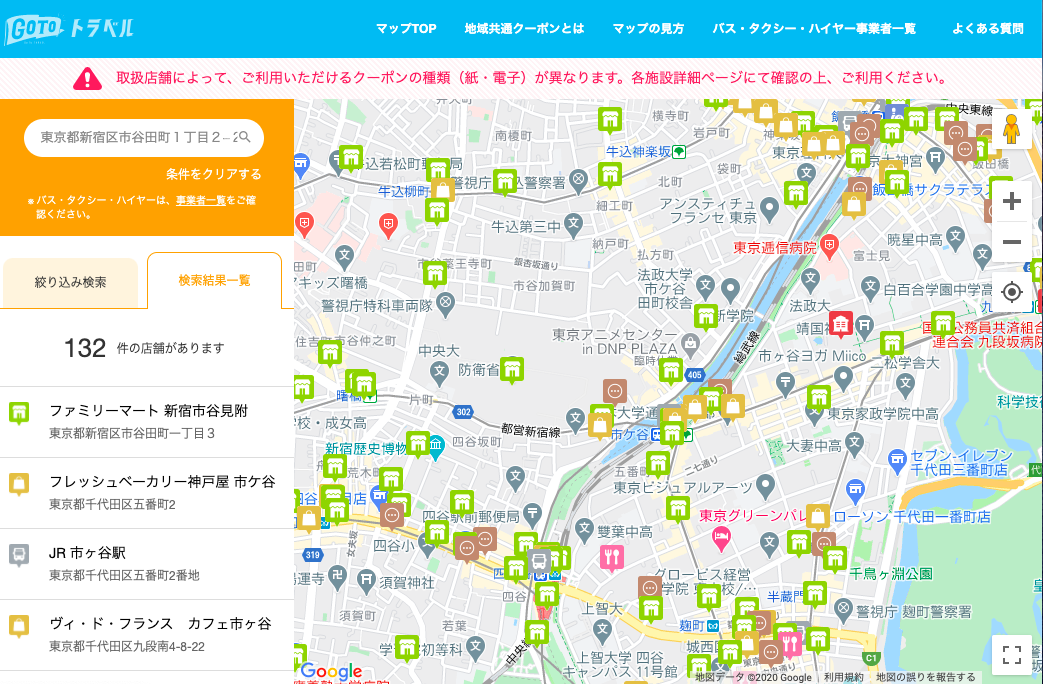Click green marker near 新宿歴史博物館

click(418, 443)
